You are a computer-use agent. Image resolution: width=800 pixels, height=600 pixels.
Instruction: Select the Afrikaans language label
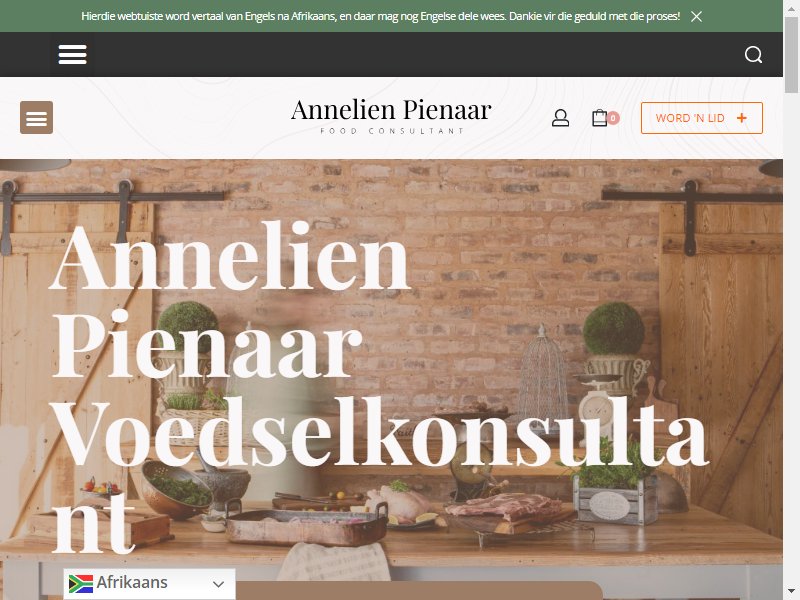132,582
